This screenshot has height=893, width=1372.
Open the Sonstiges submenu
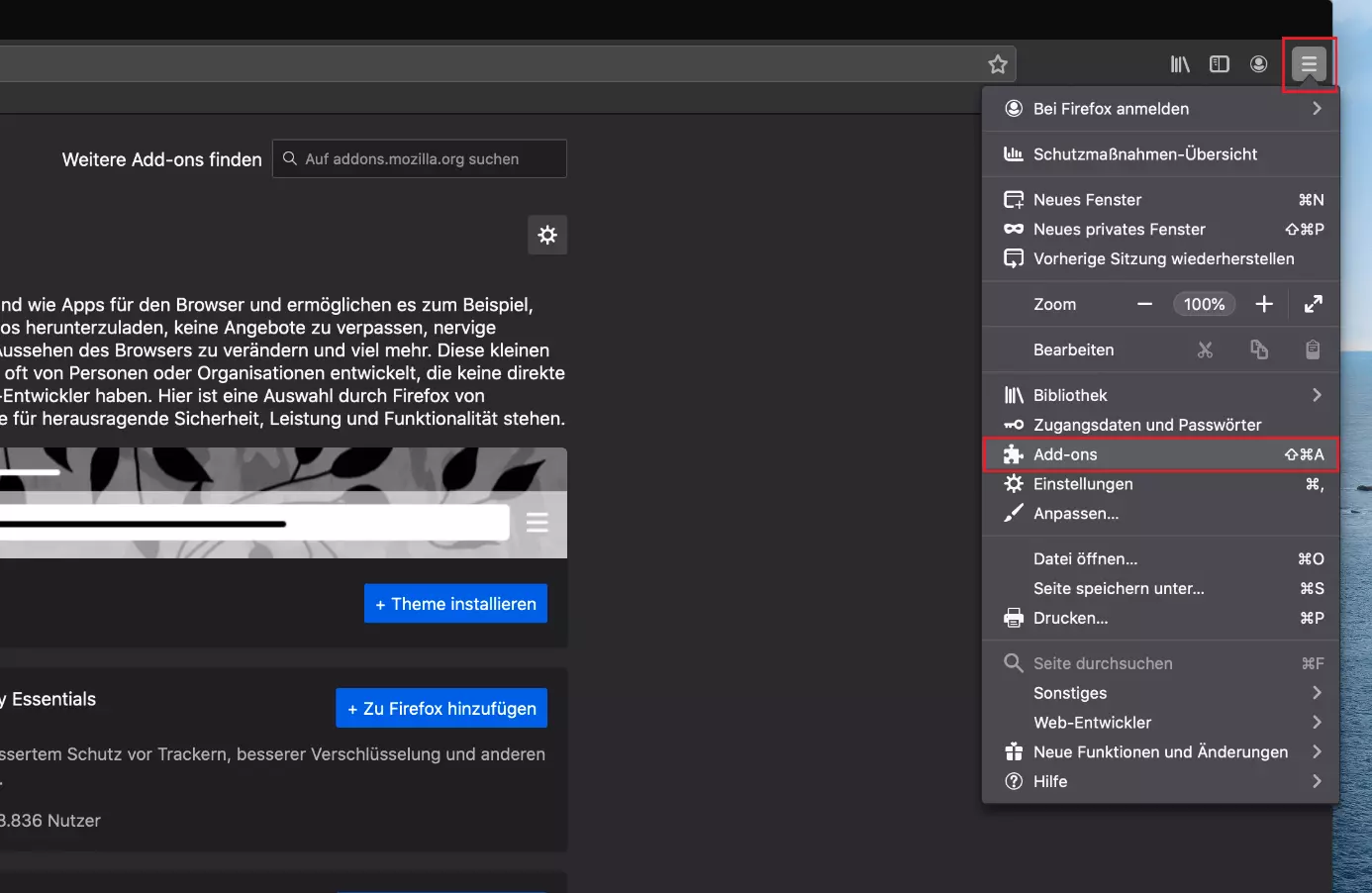pyautogui.click(x=1160, y=693)
